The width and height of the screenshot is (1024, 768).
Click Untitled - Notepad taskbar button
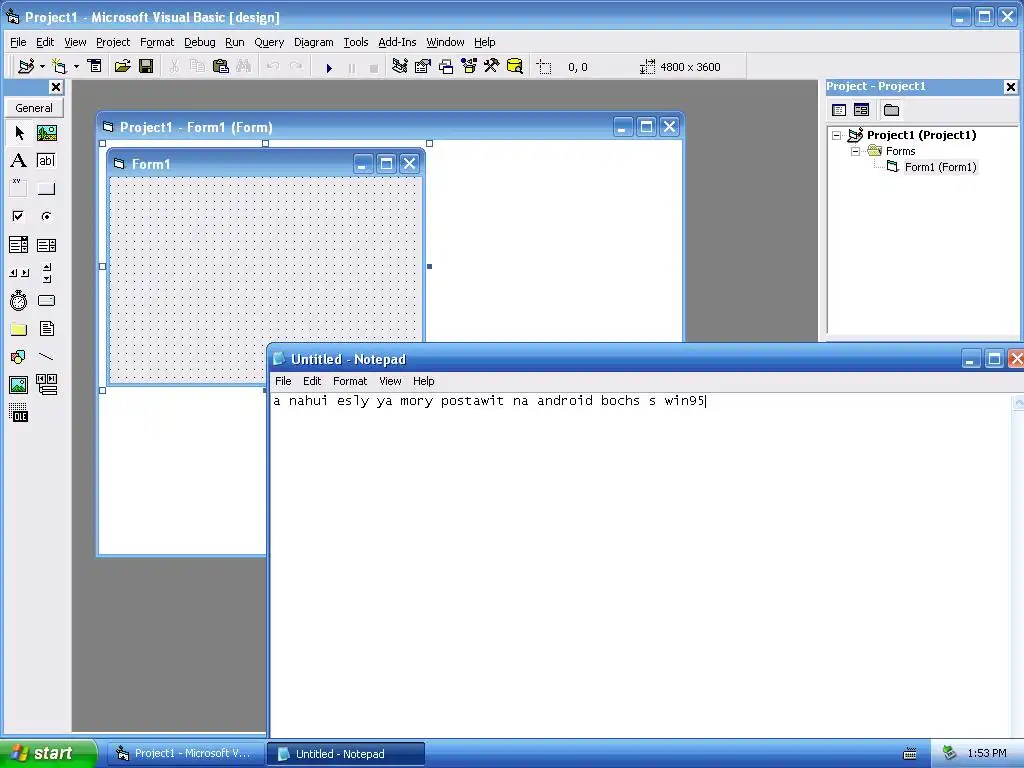[x=346, y=753]
